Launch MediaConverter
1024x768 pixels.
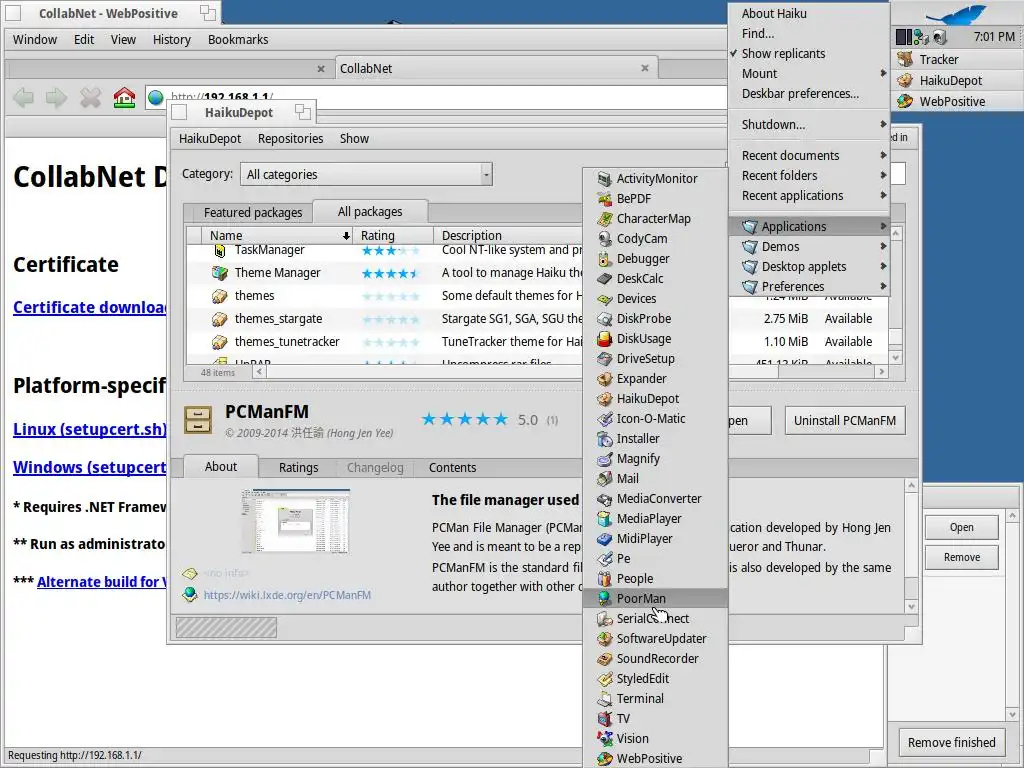tap(655, 499)
